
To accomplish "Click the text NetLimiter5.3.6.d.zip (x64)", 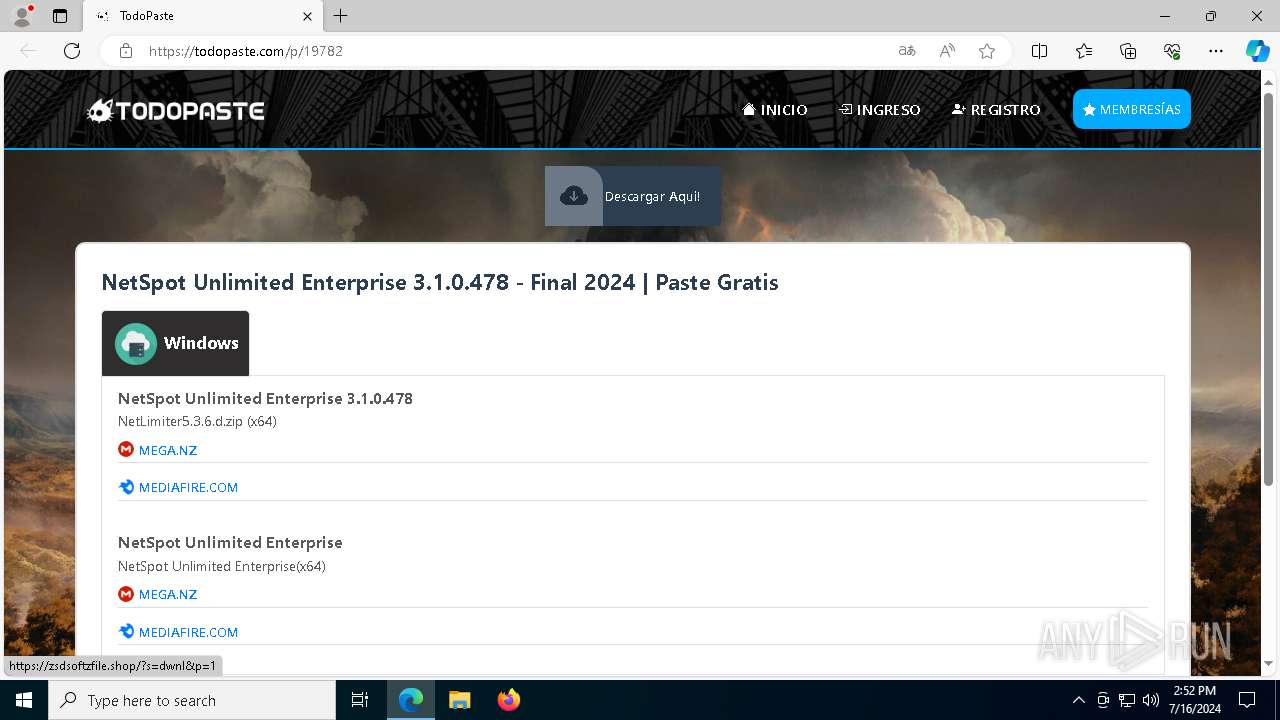I will 197,421.
